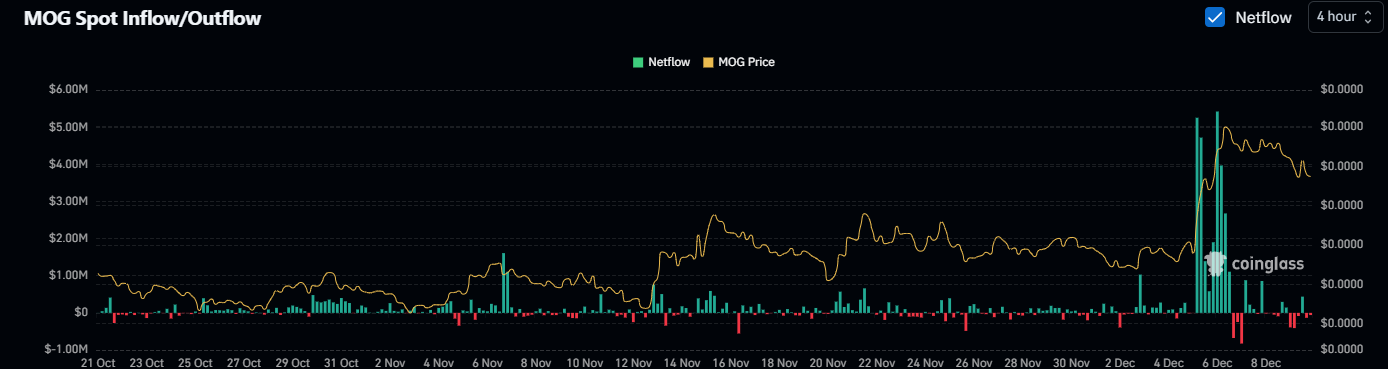Click the $-1.00M axis label
This screenshot has width=1388, height=369.
pyautogui.click(x=67, y=349)
